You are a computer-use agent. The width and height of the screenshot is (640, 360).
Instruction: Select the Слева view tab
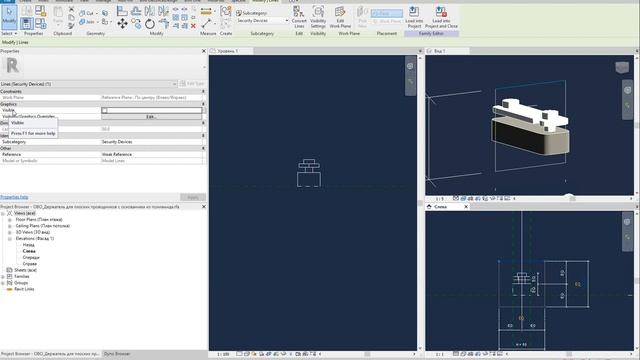442,207
